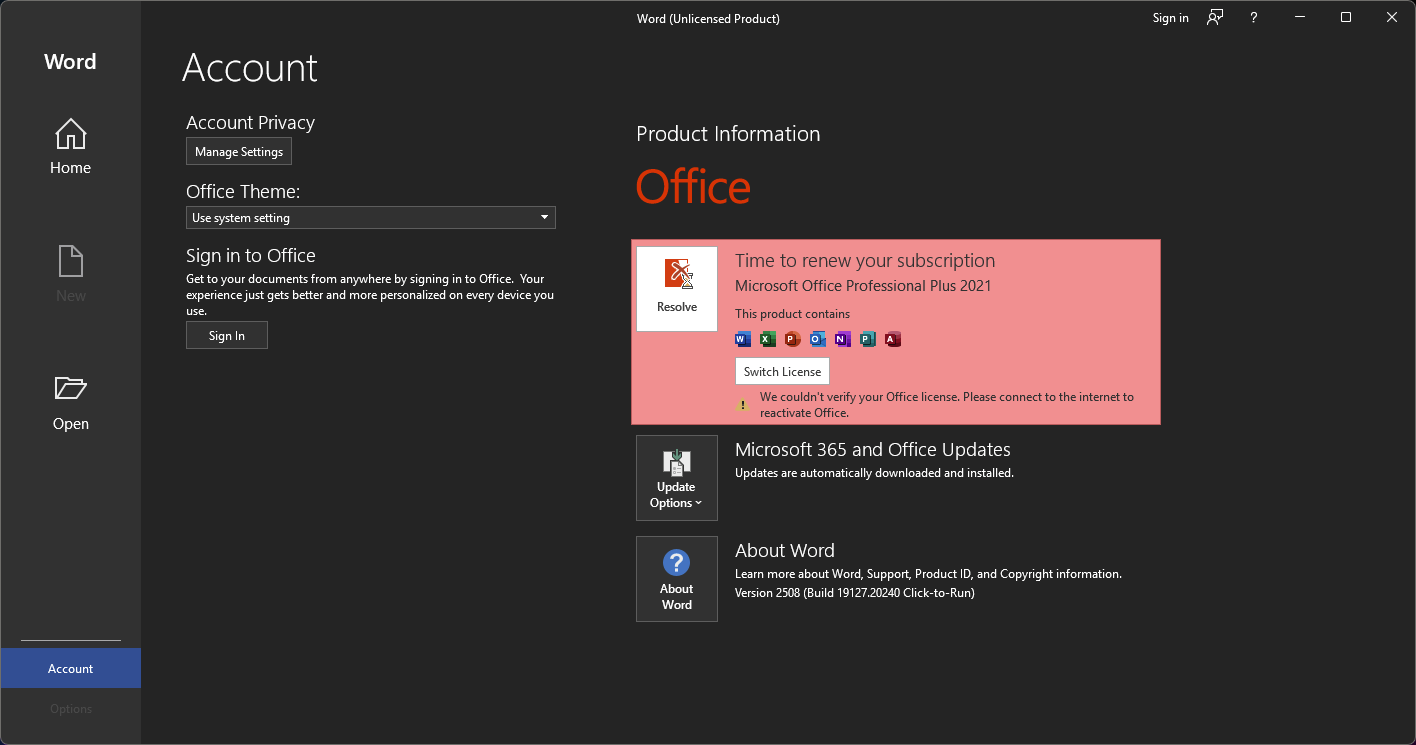Switch to the Account tab
Viewport: 1416px width, 745px height.
coord(70,667)
